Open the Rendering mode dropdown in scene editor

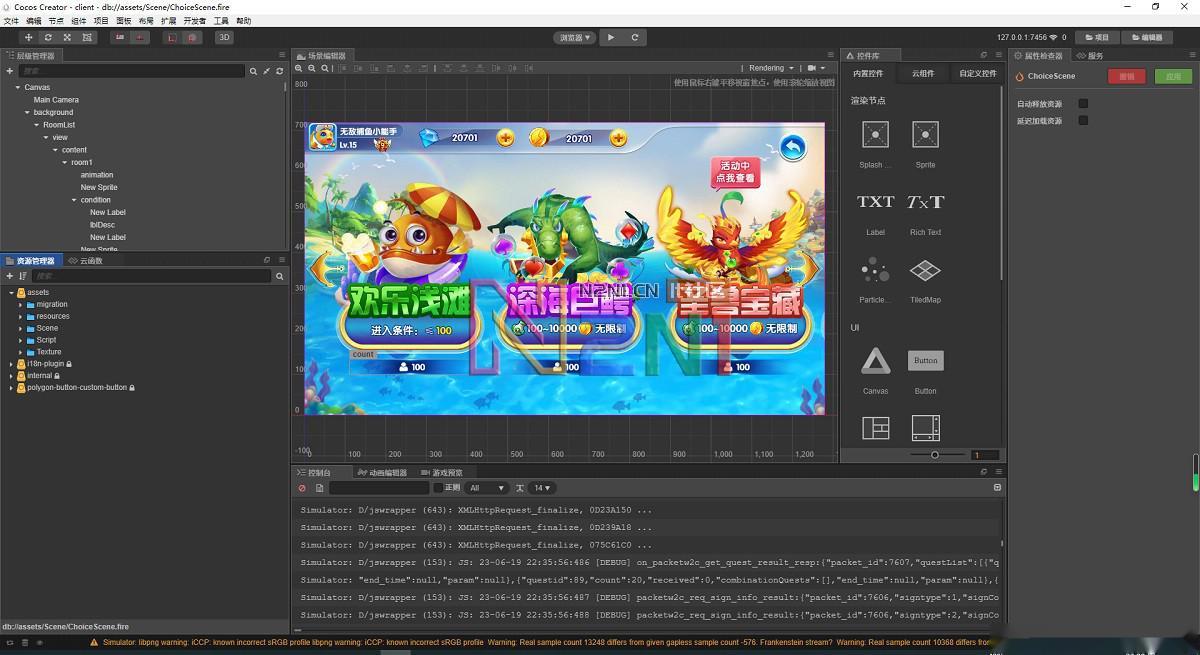(x=770, y=67)
